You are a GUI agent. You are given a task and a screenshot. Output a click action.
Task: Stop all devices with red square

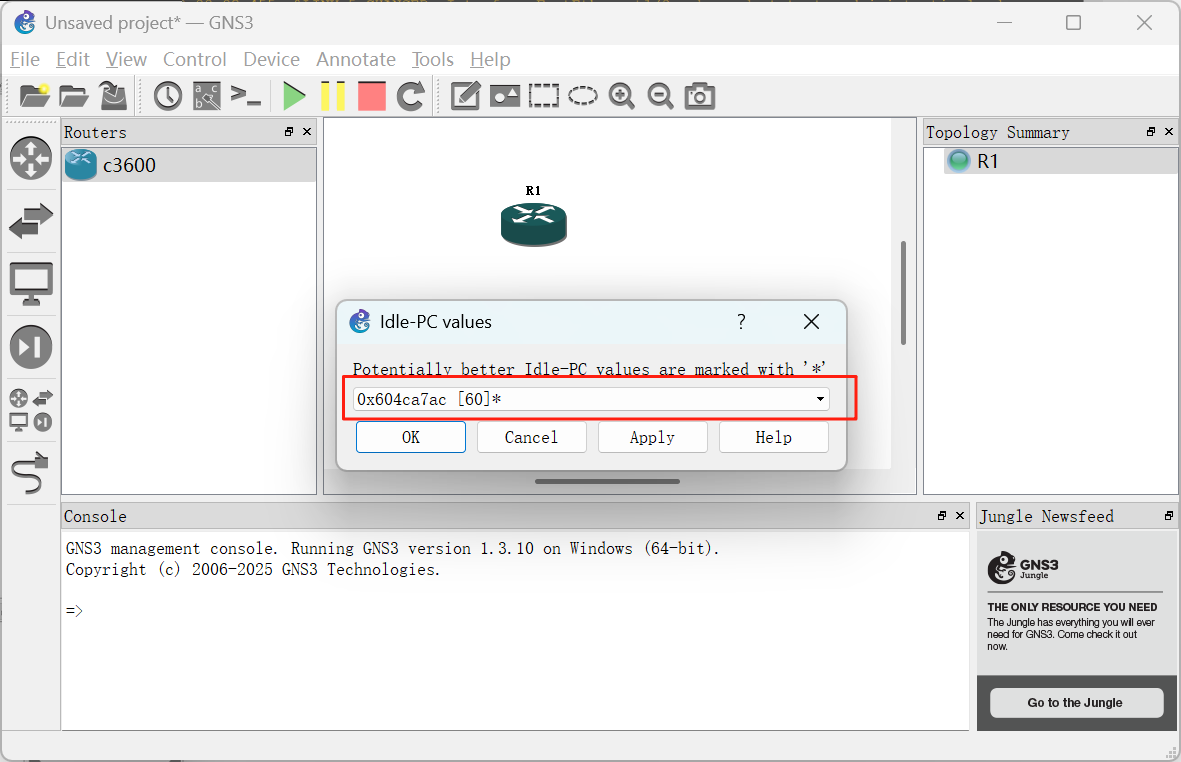coord(371,96)
